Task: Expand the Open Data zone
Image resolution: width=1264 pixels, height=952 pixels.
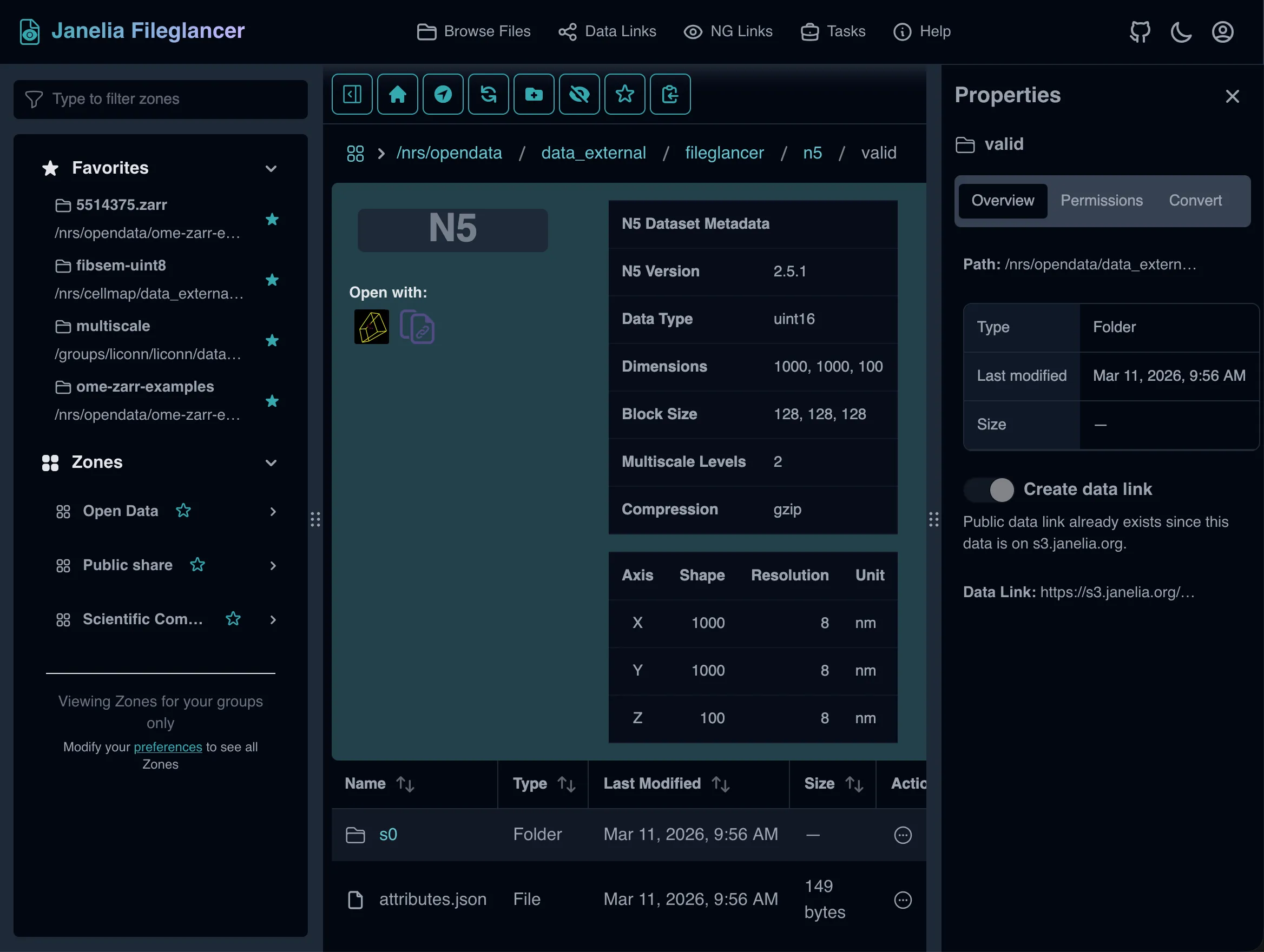Action: pos(273,512)
